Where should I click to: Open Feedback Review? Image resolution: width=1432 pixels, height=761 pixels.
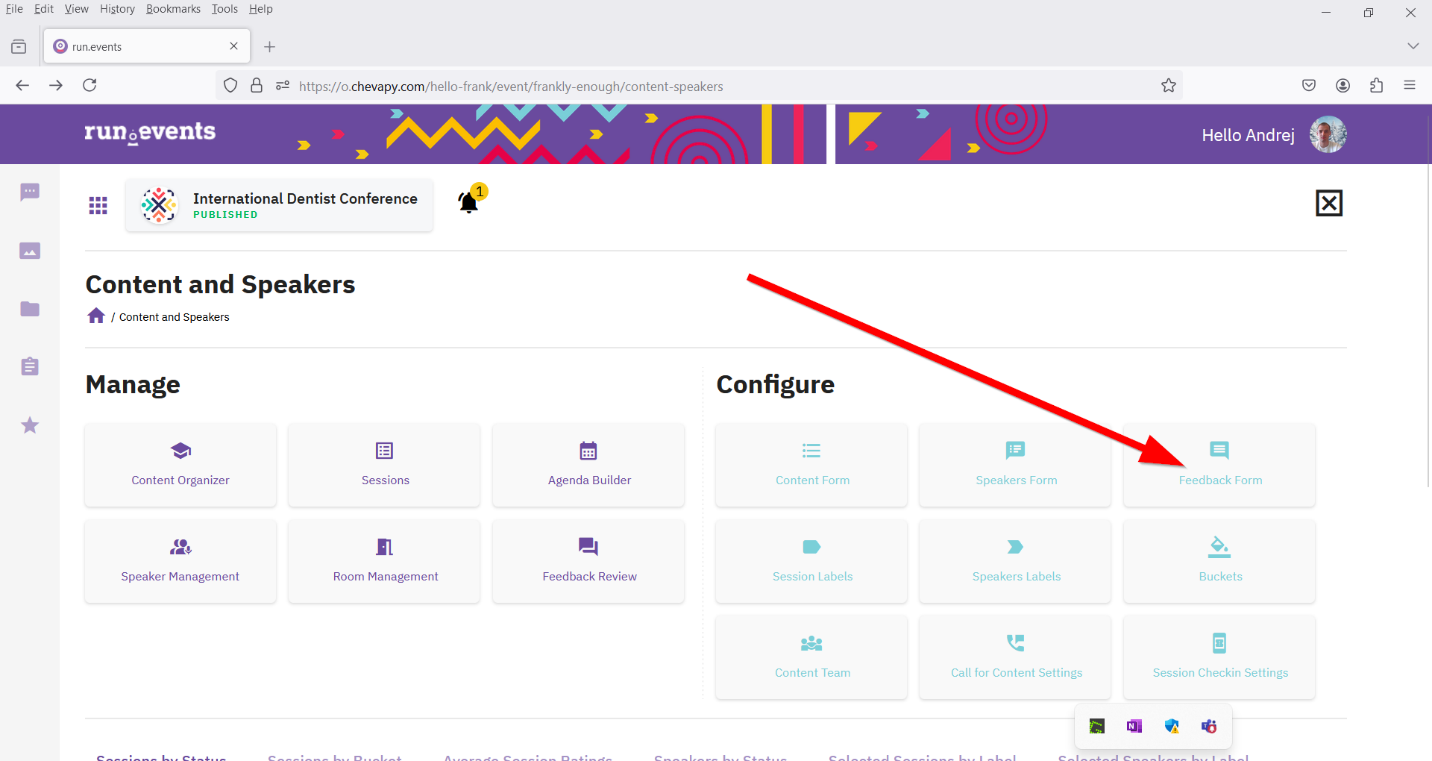point(589,561)
